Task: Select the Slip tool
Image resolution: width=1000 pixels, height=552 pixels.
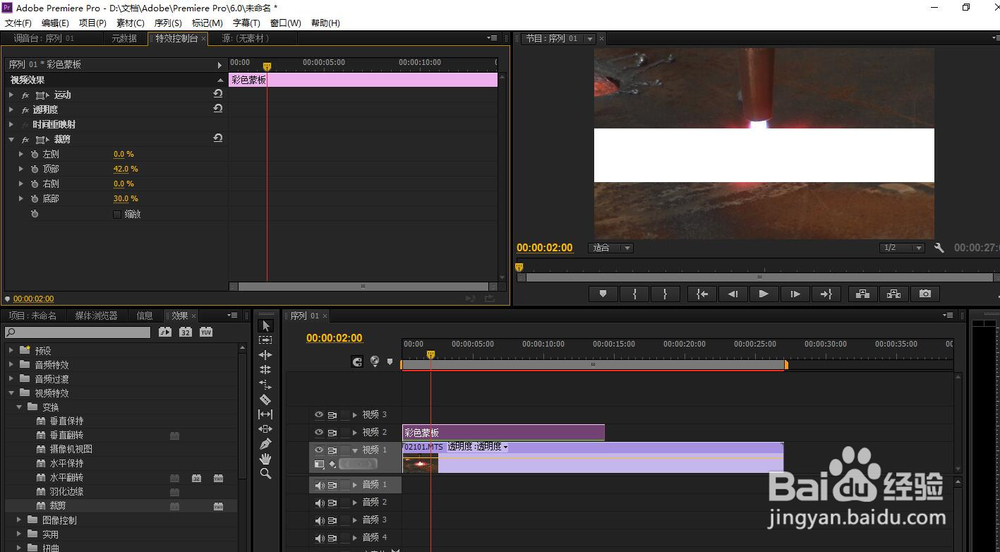Action: (266, 414)
